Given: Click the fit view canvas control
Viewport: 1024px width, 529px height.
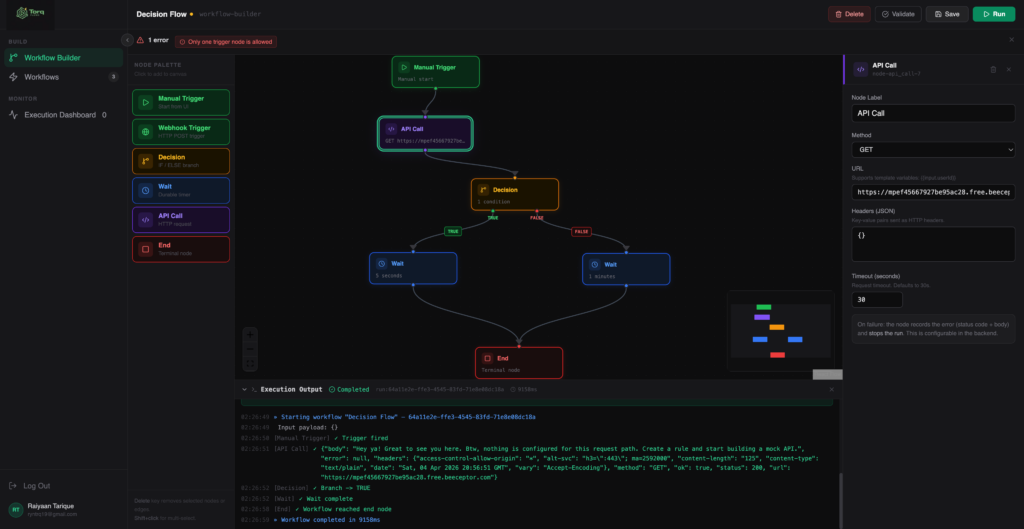Looking at the screenshot, I should click(x=251, y=364).
